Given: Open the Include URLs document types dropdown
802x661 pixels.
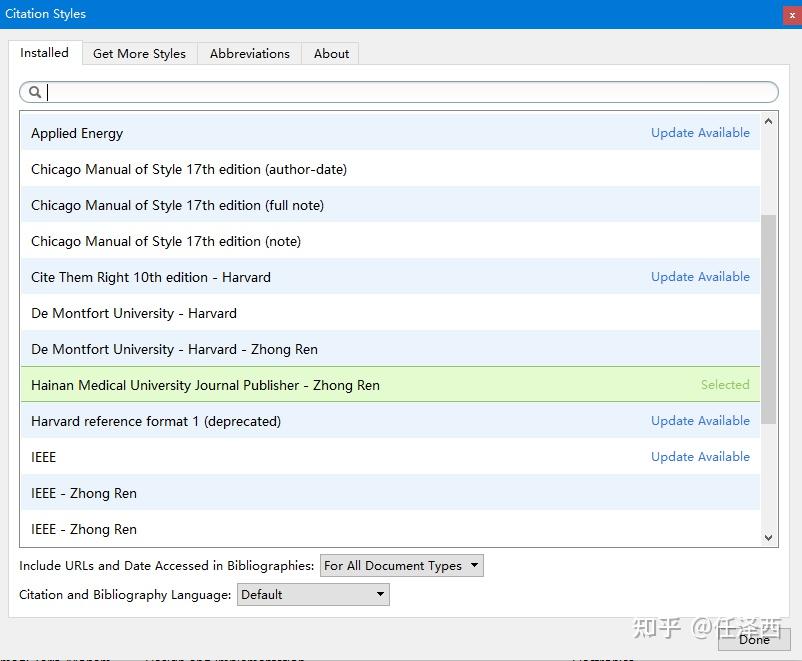Looking at the screenshot, I should click(x=402, y=565).
